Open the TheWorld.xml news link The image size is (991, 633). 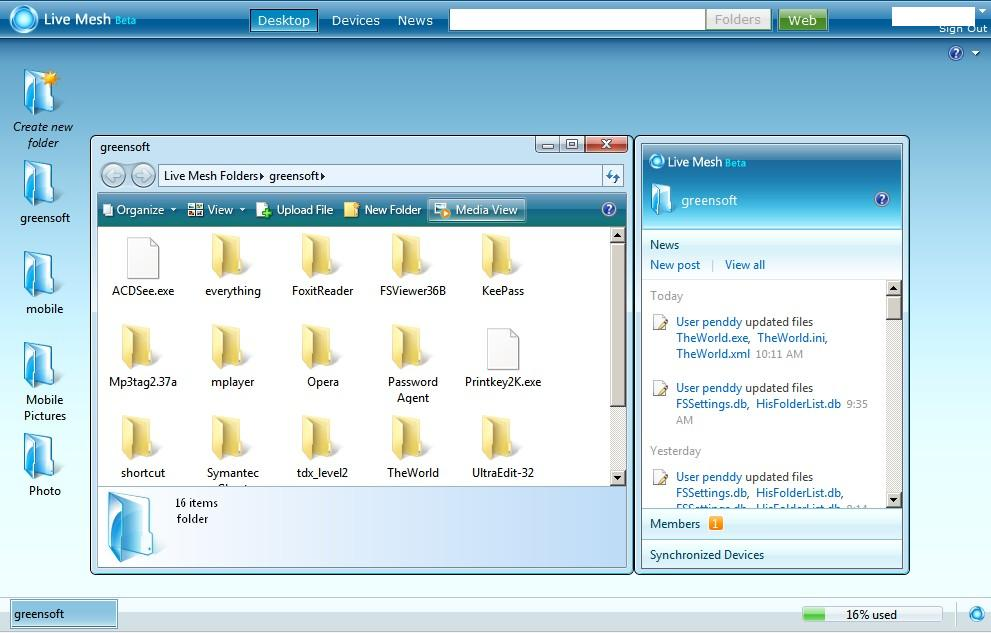(x=713, y=354)
